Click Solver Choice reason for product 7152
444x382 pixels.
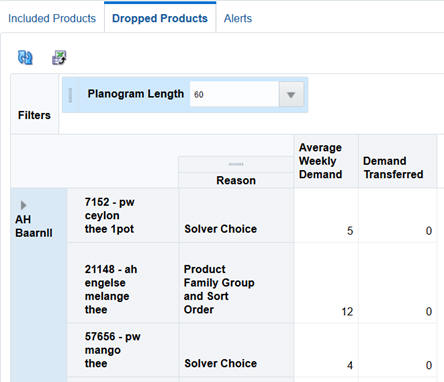220,229
